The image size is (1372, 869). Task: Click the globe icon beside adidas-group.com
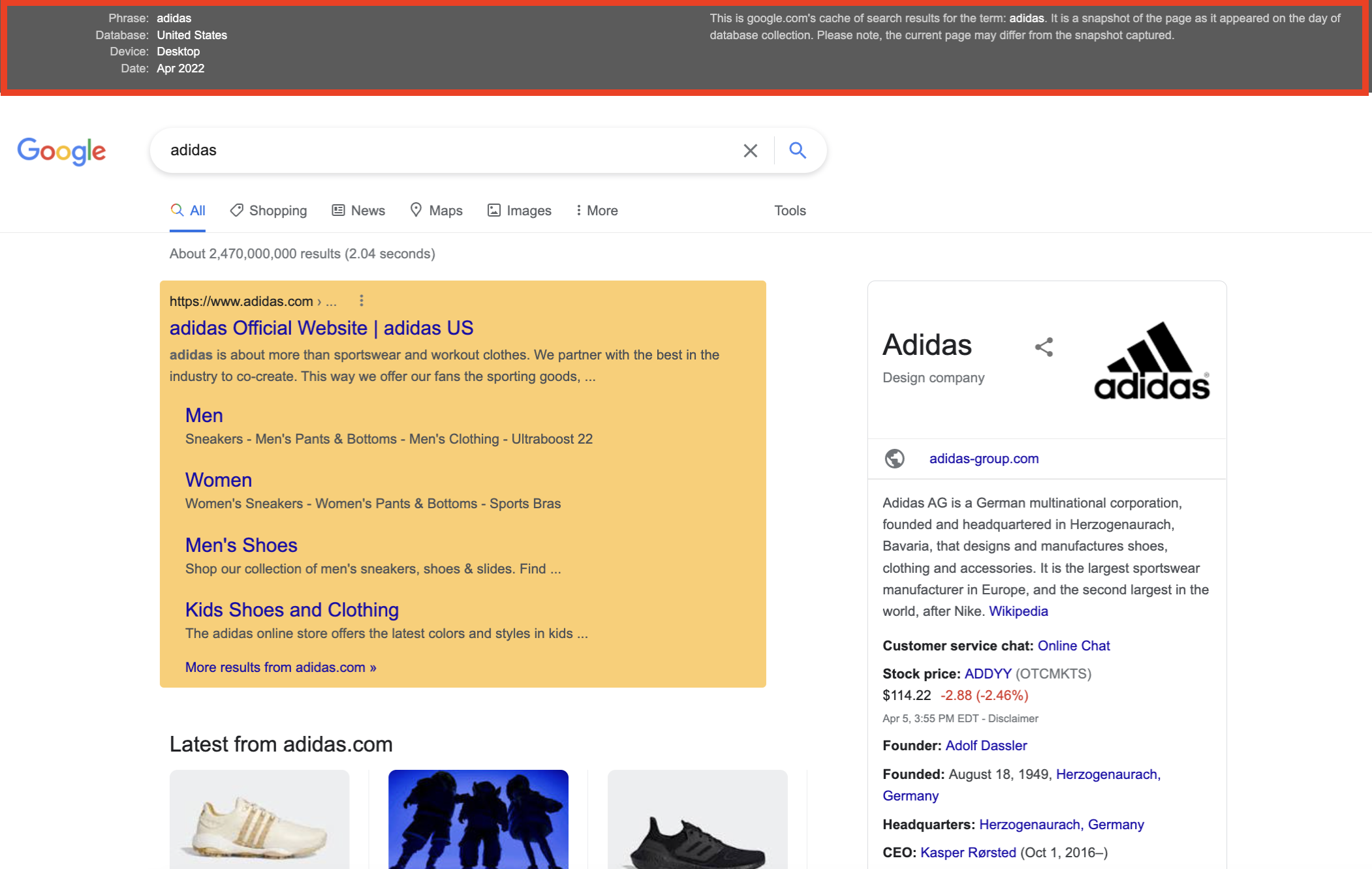point(894,459)
